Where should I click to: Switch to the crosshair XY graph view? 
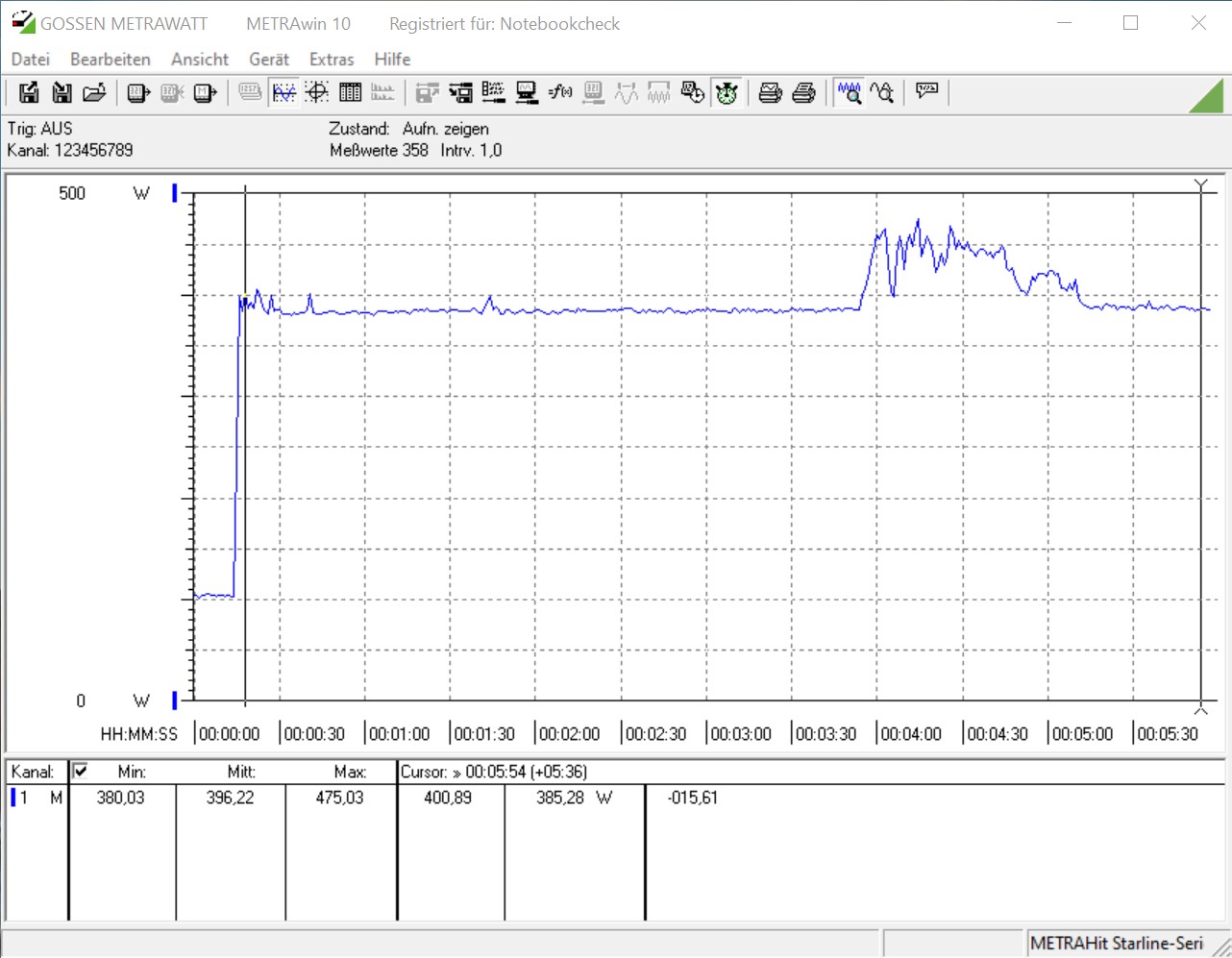click(x=317, y=92)
